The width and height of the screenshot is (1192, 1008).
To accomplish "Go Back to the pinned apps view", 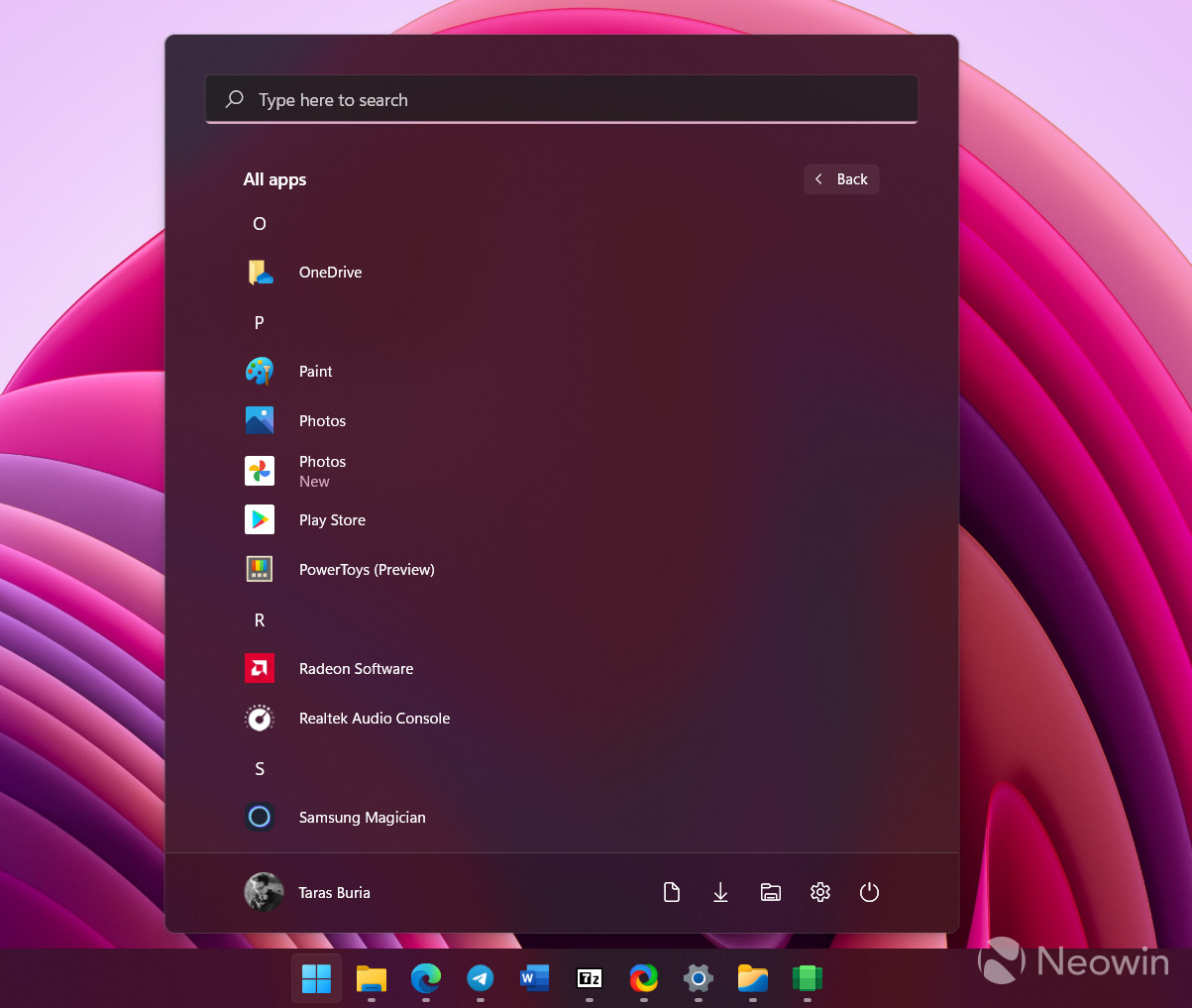I will coord(840,178).
